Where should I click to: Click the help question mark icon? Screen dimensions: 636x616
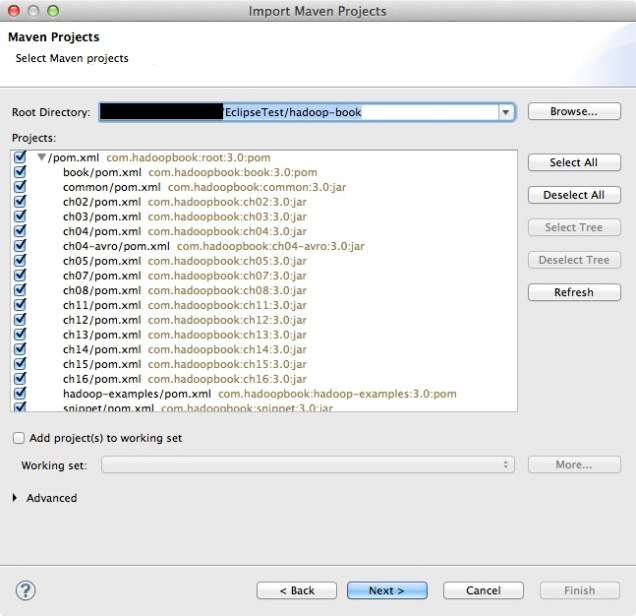(27, 590)
